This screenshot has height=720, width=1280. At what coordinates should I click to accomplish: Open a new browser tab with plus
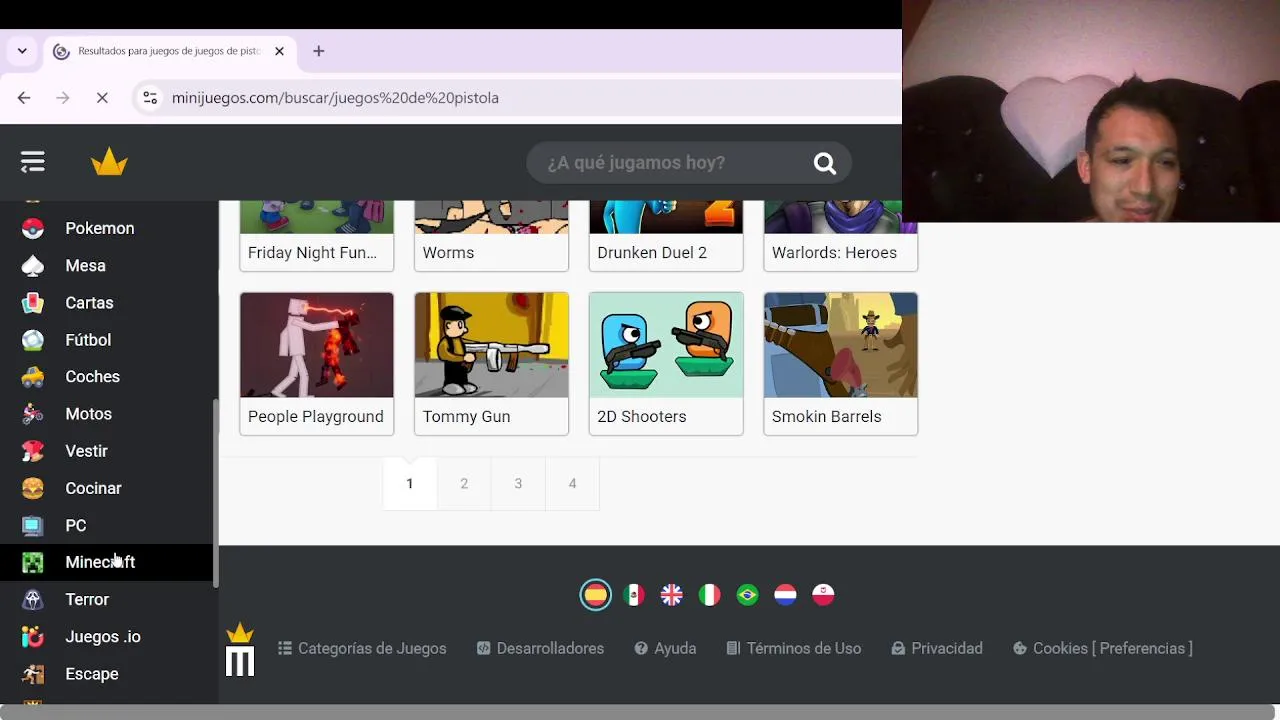318,51
